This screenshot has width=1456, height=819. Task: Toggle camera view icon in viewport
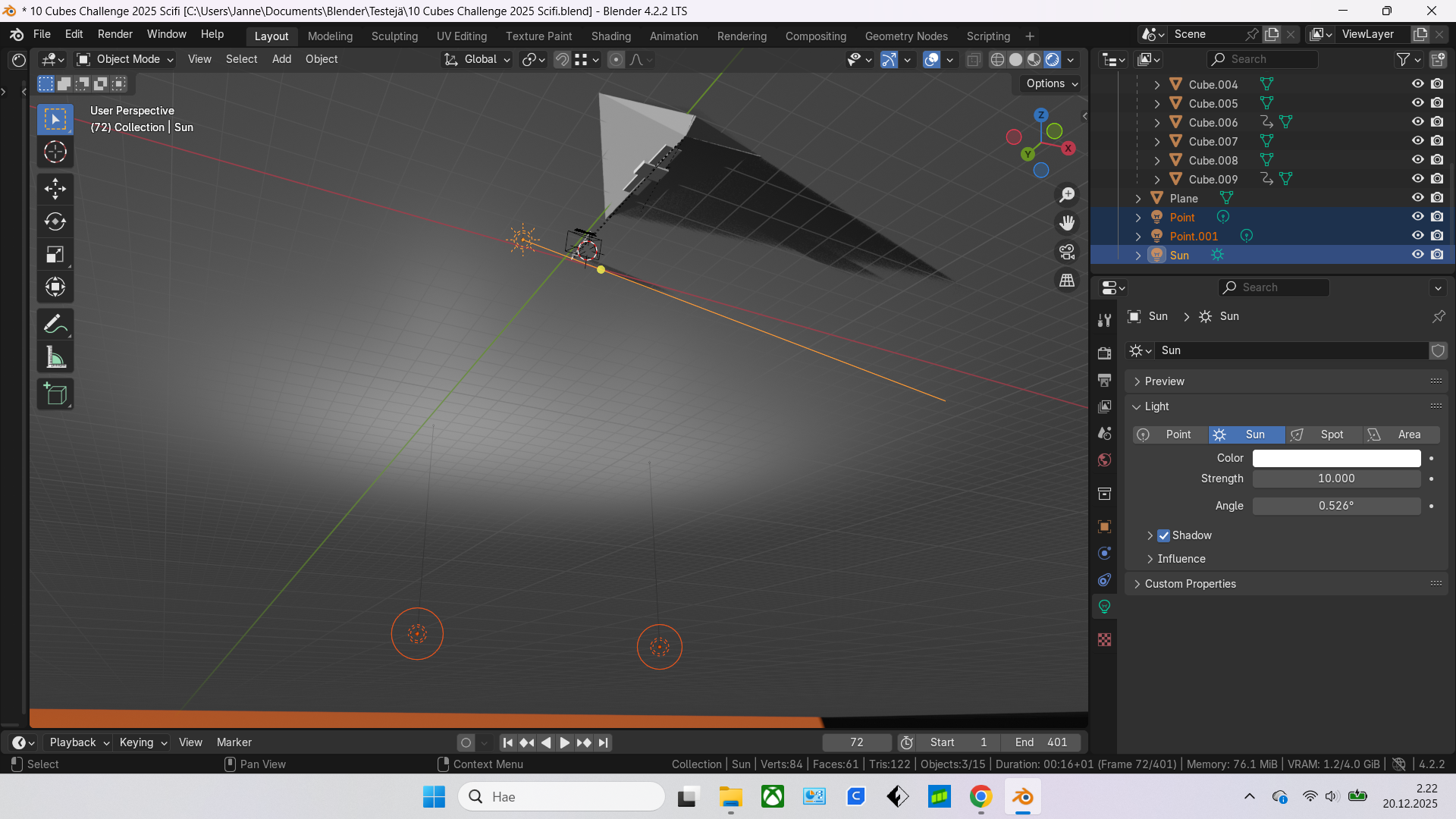coord(1067,252)
